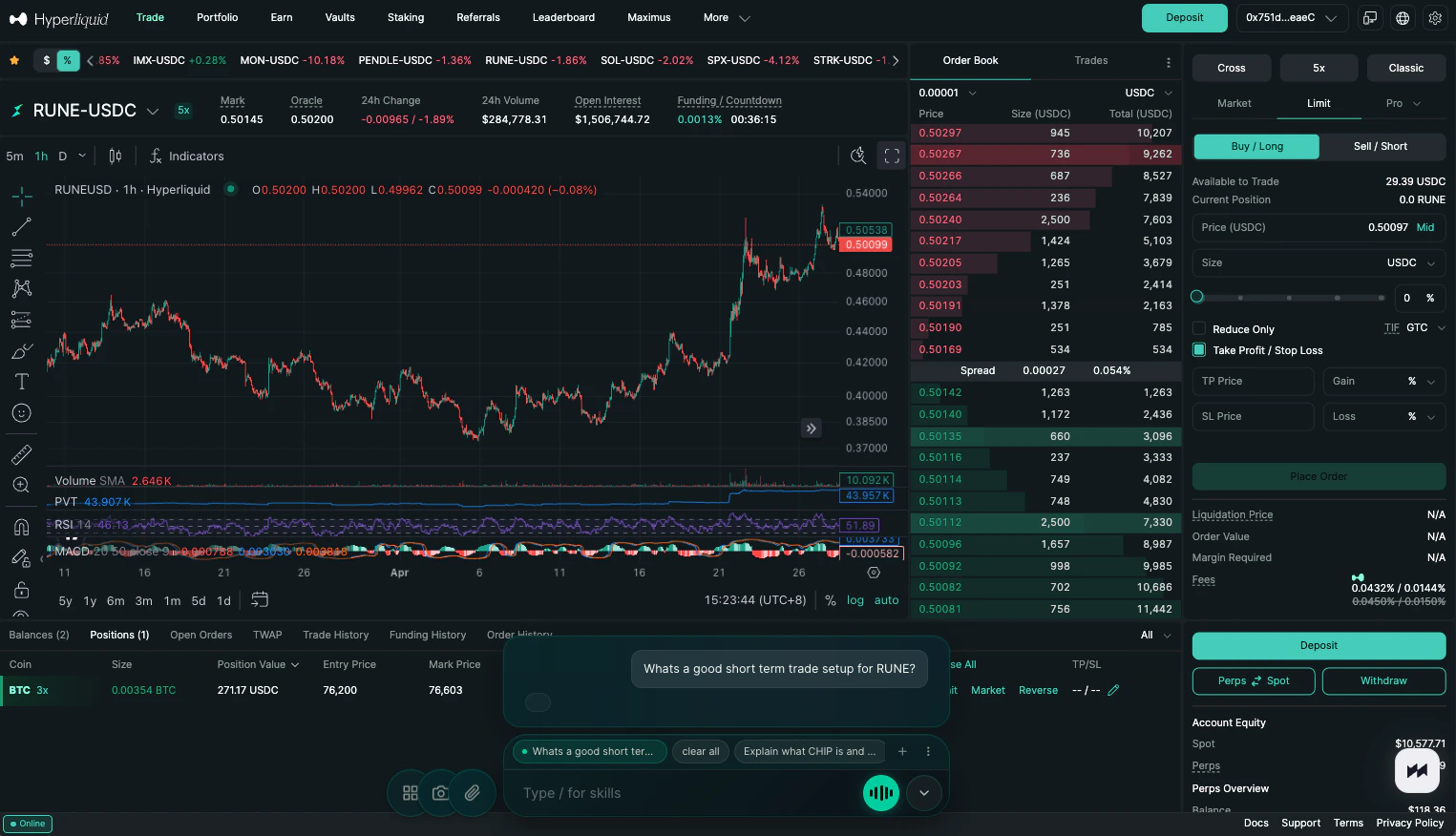Start voice input in chat
Image resolution: width=1456 pixels, height=836 pixels.
tap(881, 793)
